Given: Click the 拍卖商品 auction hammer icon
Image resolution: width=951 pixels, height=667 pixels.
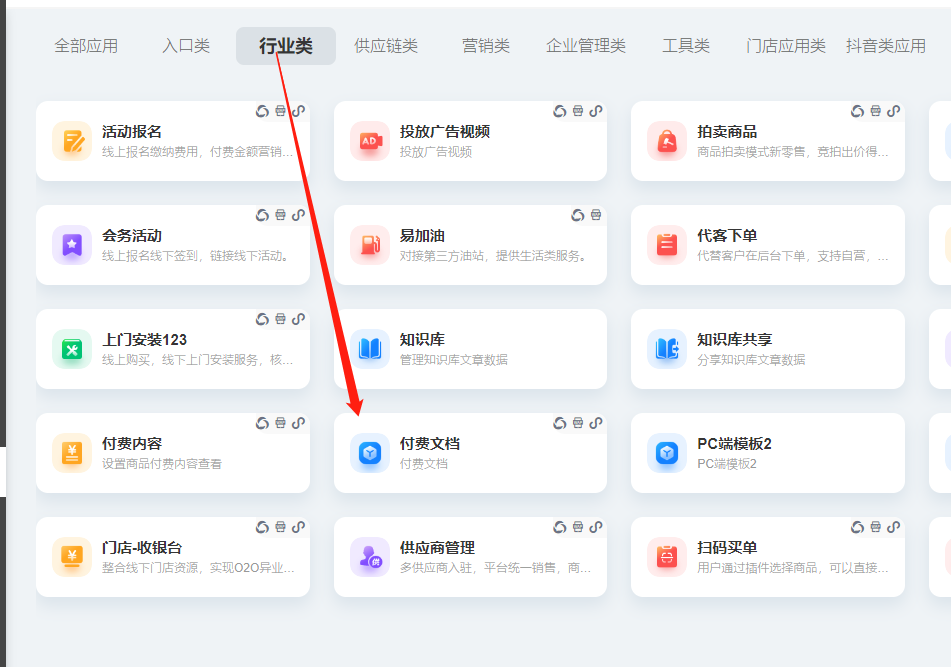Looking at the screenshot, I should tap(667, 141).
